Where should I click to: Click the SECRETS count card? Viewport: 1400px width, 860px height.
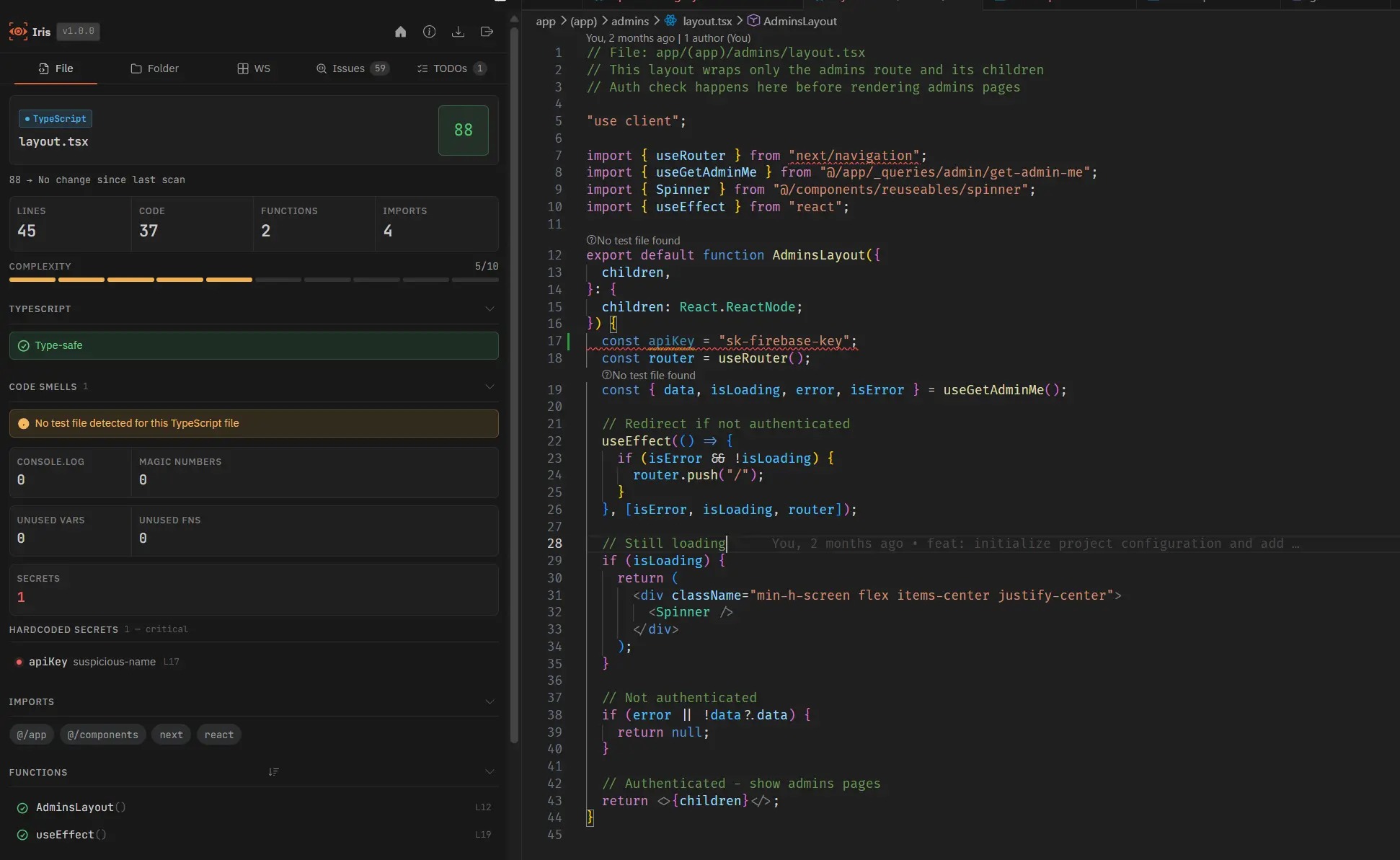[x=254, y=590]
